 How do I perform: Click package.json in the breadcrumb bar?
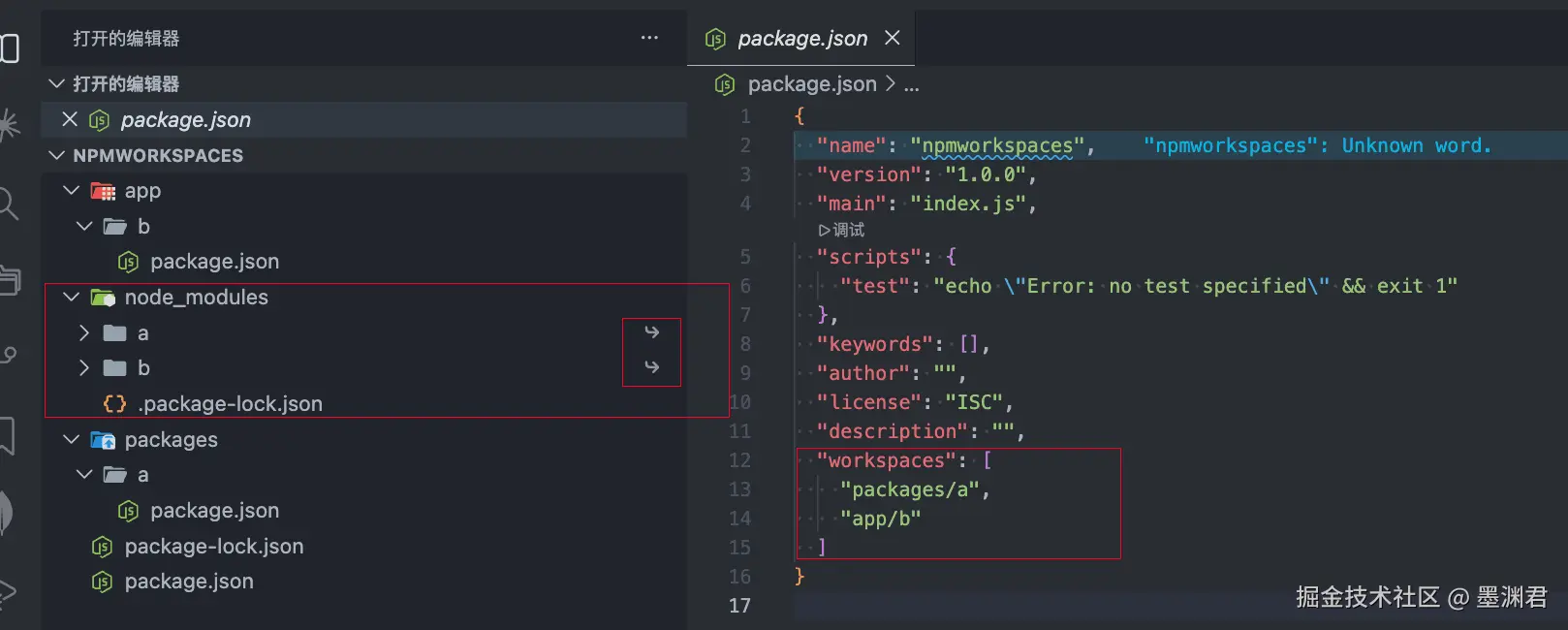(811, 84)
